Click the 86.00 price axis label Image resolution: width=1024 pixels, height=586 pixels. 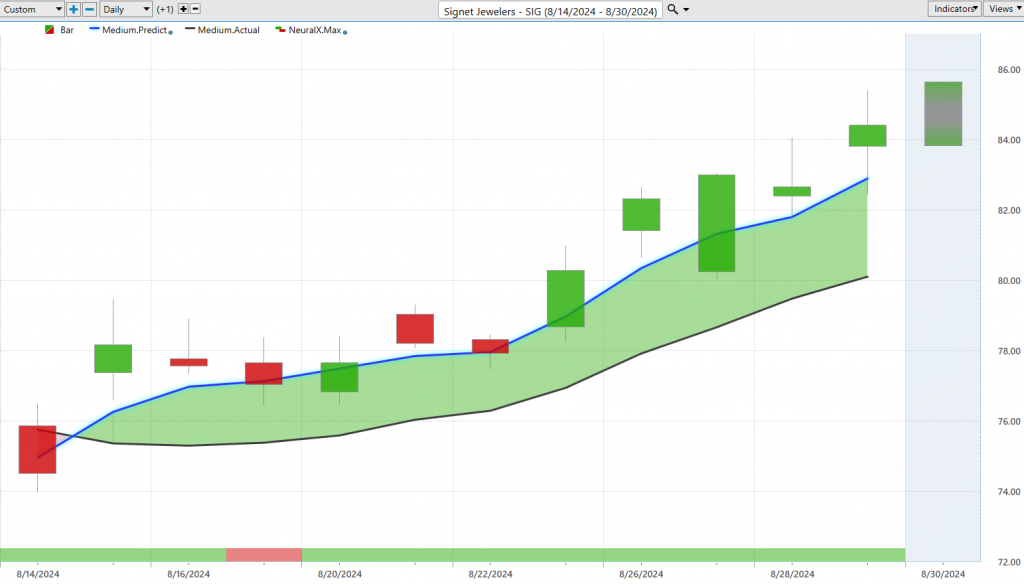[1009, 70]
